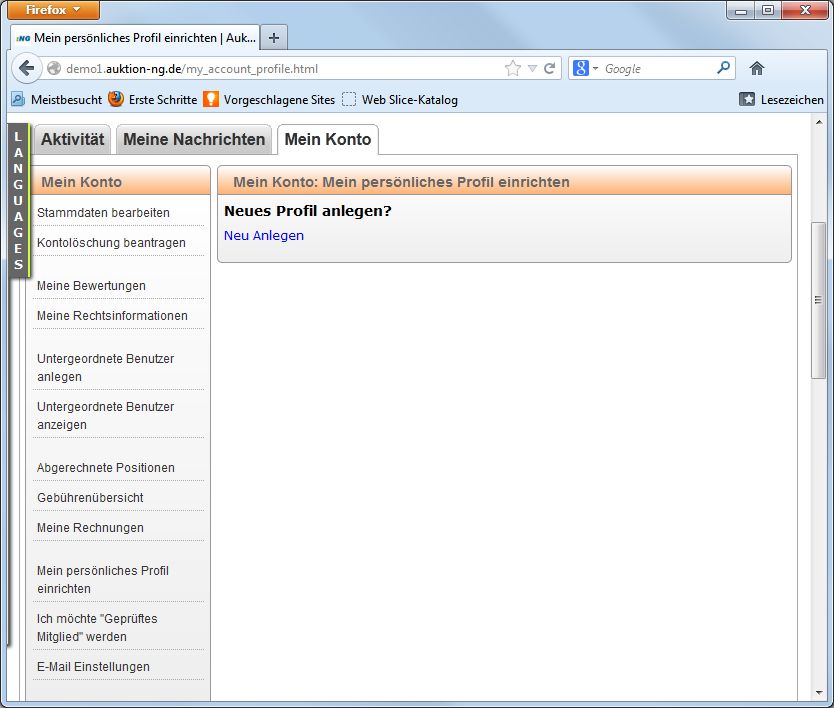
Task: Open Meine Bewertungen in sidebar
Action: [91, 286]
